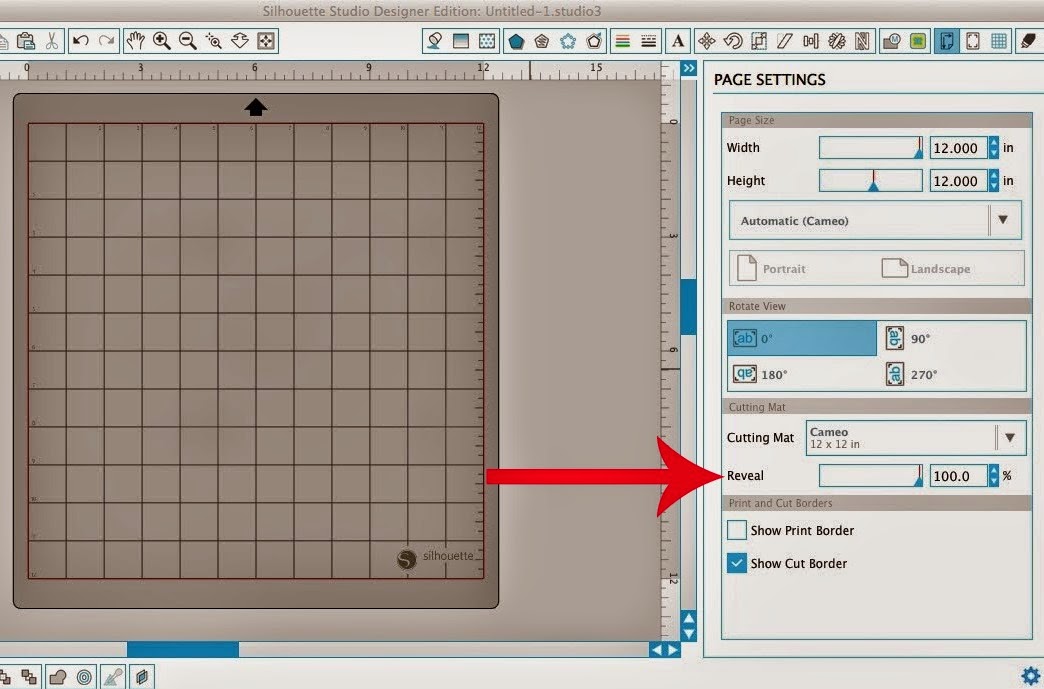Click the Offset concentric circles icon
Screen dimensions: 1044x689
point(84,677)
